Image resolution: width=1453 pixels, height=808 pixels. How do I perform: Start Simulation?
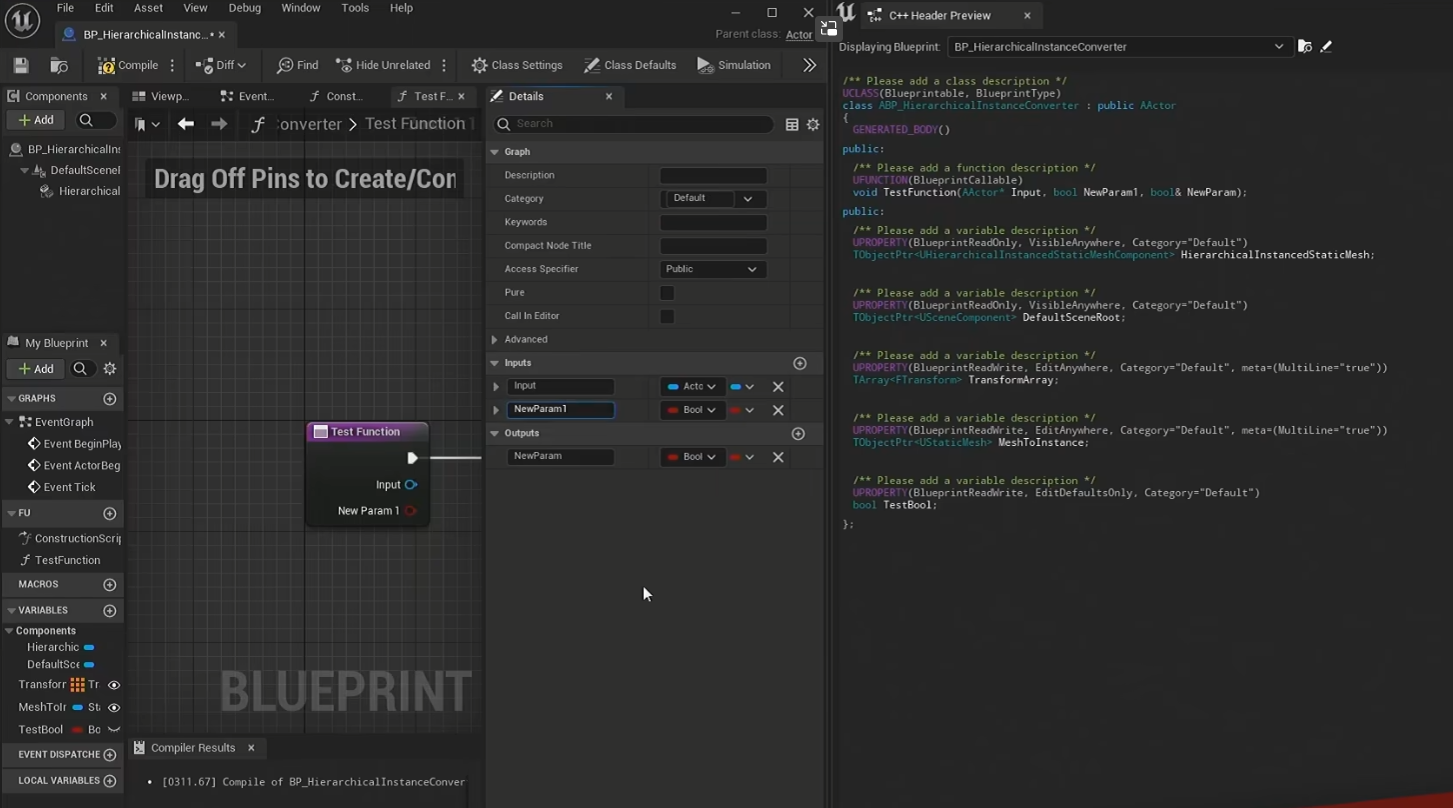tap(734, 65)
